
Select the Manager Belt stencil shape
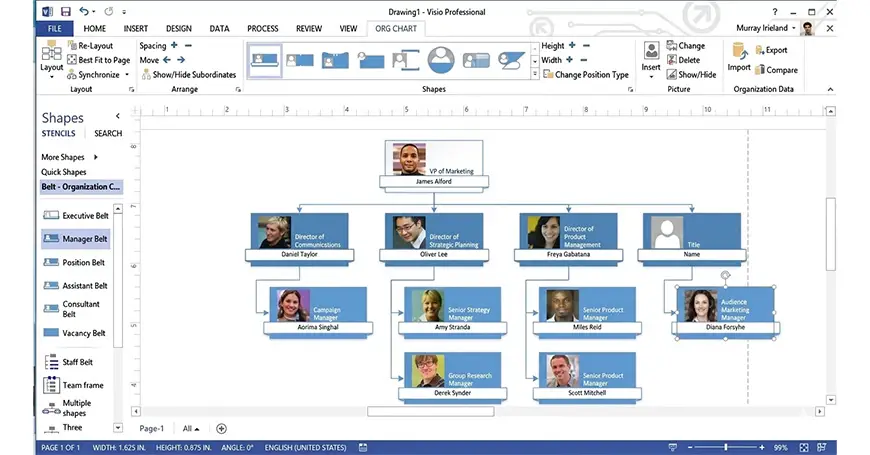tap(84, 239)
